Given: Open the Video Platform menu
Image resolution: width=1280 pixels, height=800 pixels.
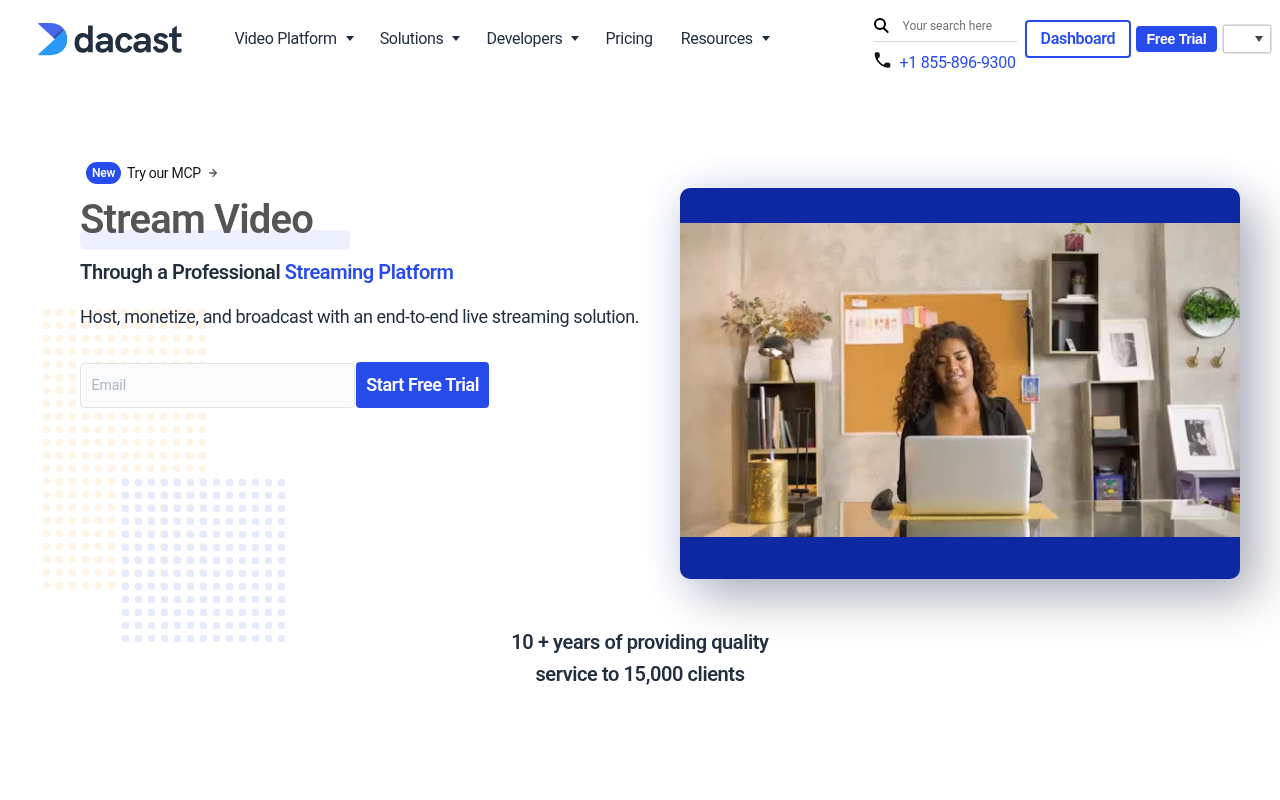Looking at the screenshot, I should [286, 38].
